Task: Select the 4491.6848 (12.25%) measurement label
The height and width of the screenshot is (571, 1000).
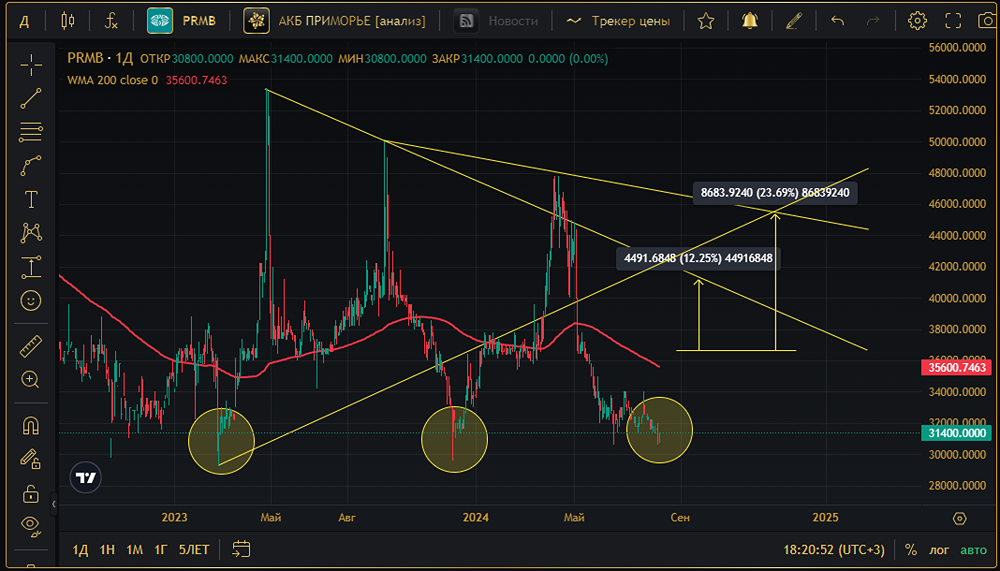Action: [x=698, y=258]
